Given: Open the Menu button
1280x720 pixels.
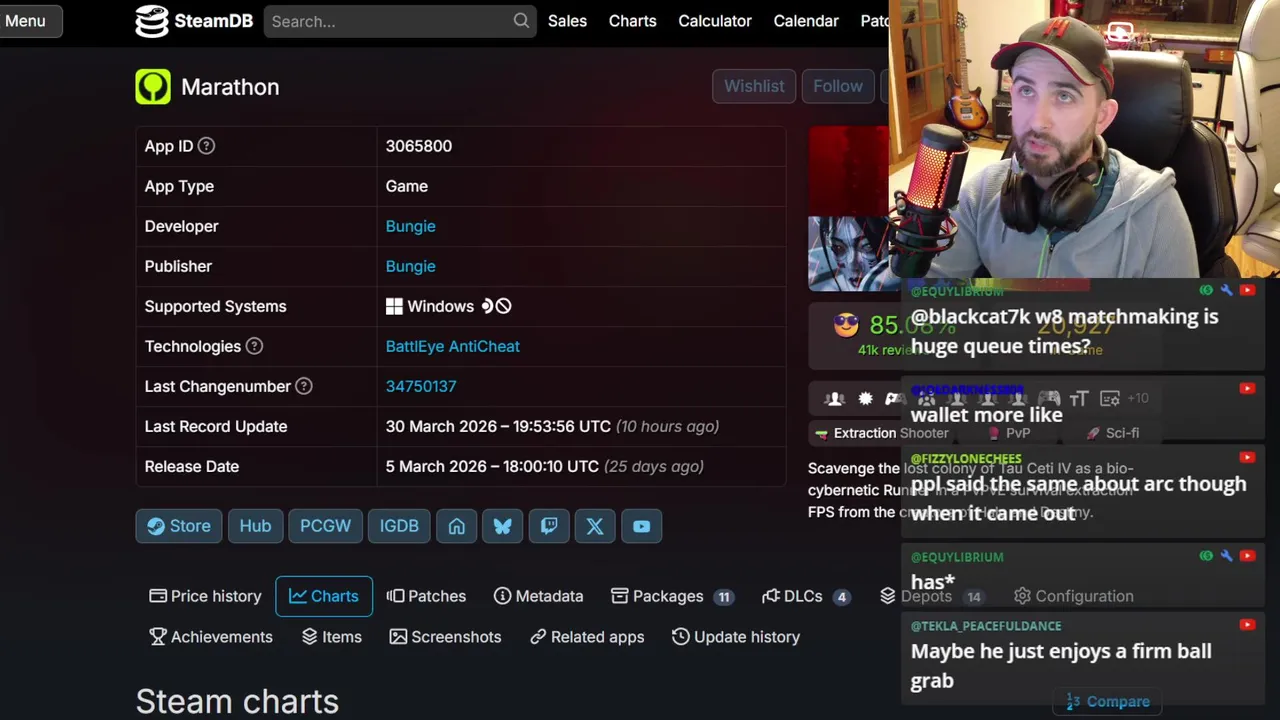Looking at the screenshot, I should [x=29, y=21].
